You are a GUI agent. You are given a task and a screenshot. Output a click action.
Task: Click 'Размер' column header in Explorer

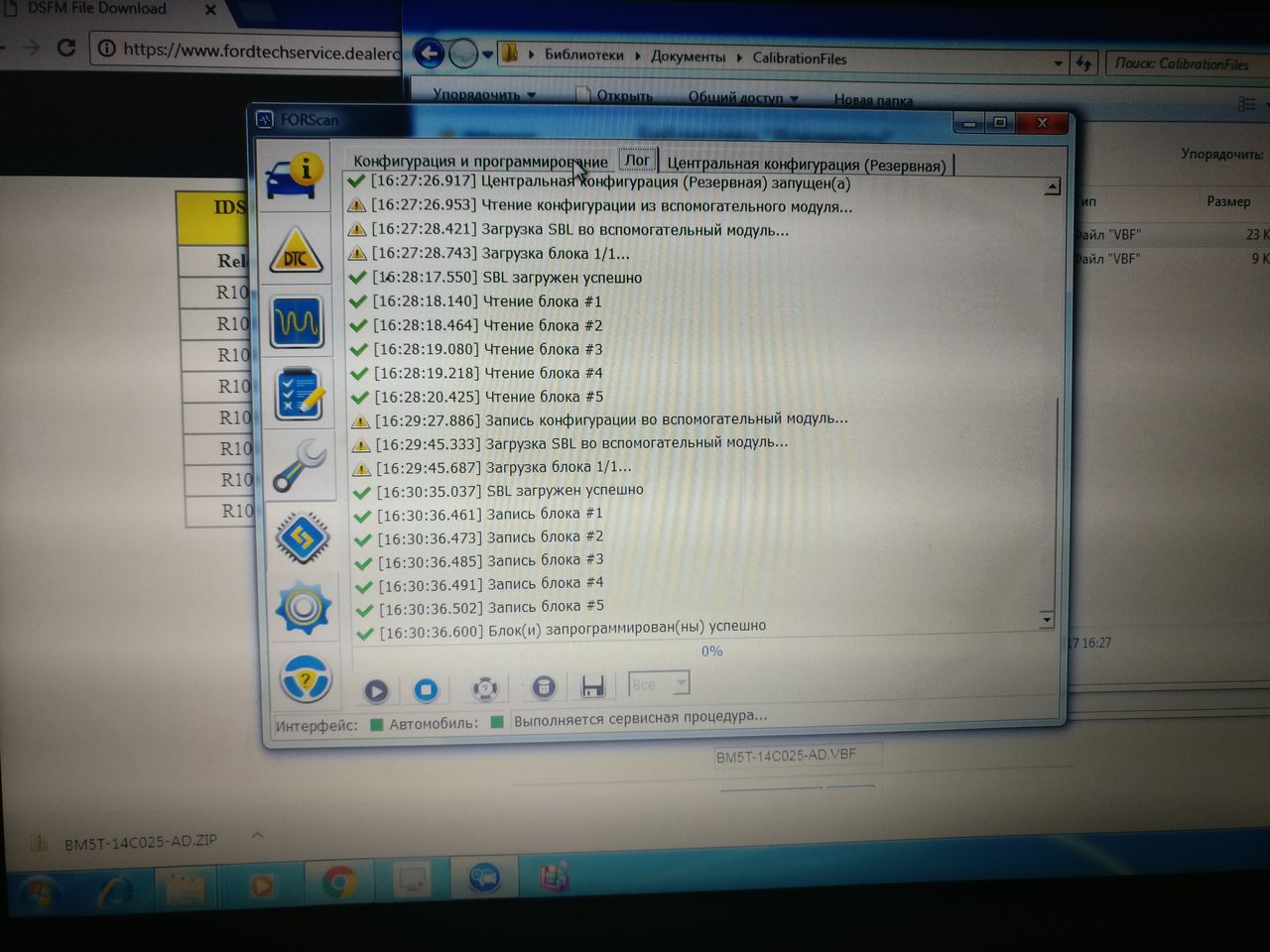1228,201
